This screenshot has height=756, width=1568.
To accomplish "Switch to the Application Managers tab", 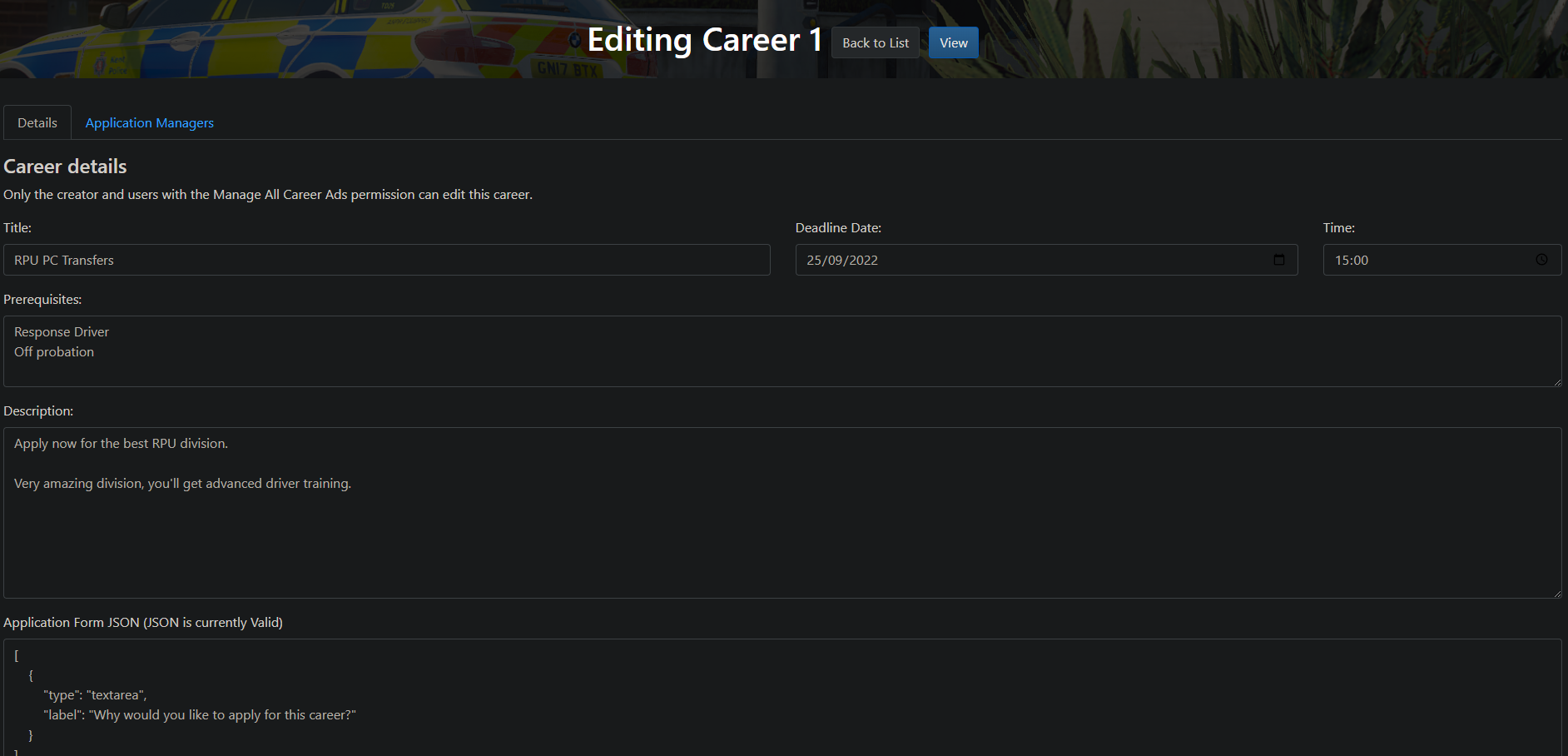I will [x=149, y=122].
